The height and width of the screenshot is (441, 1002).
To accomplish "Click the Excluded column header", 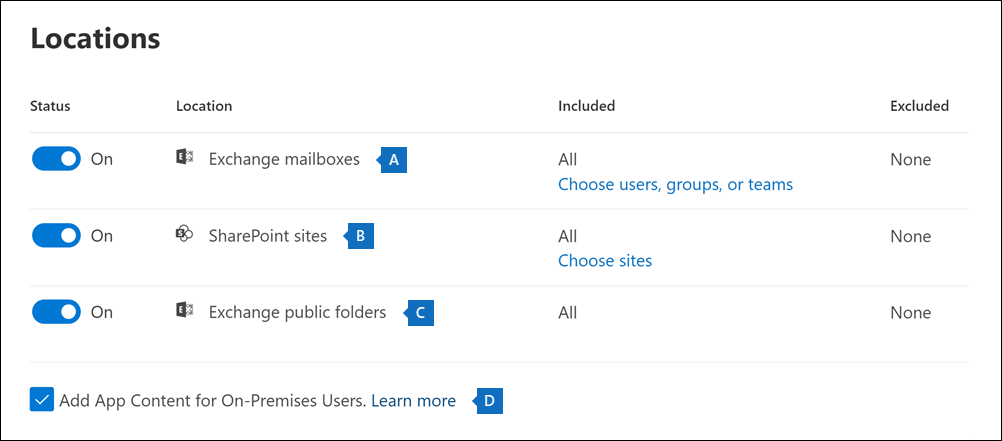I will tap(920, 105).
